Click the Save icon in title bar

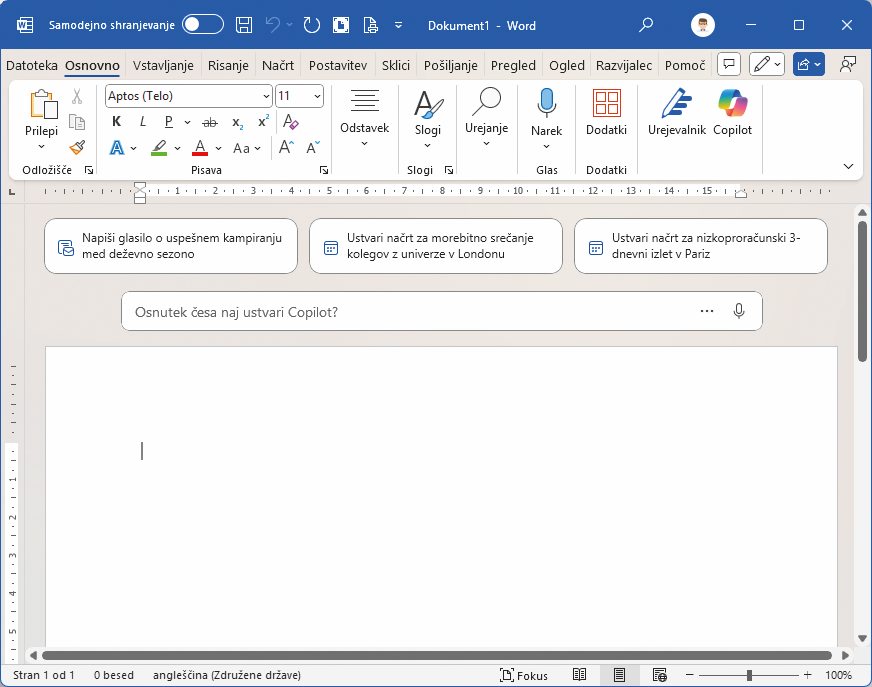point(244,25)
